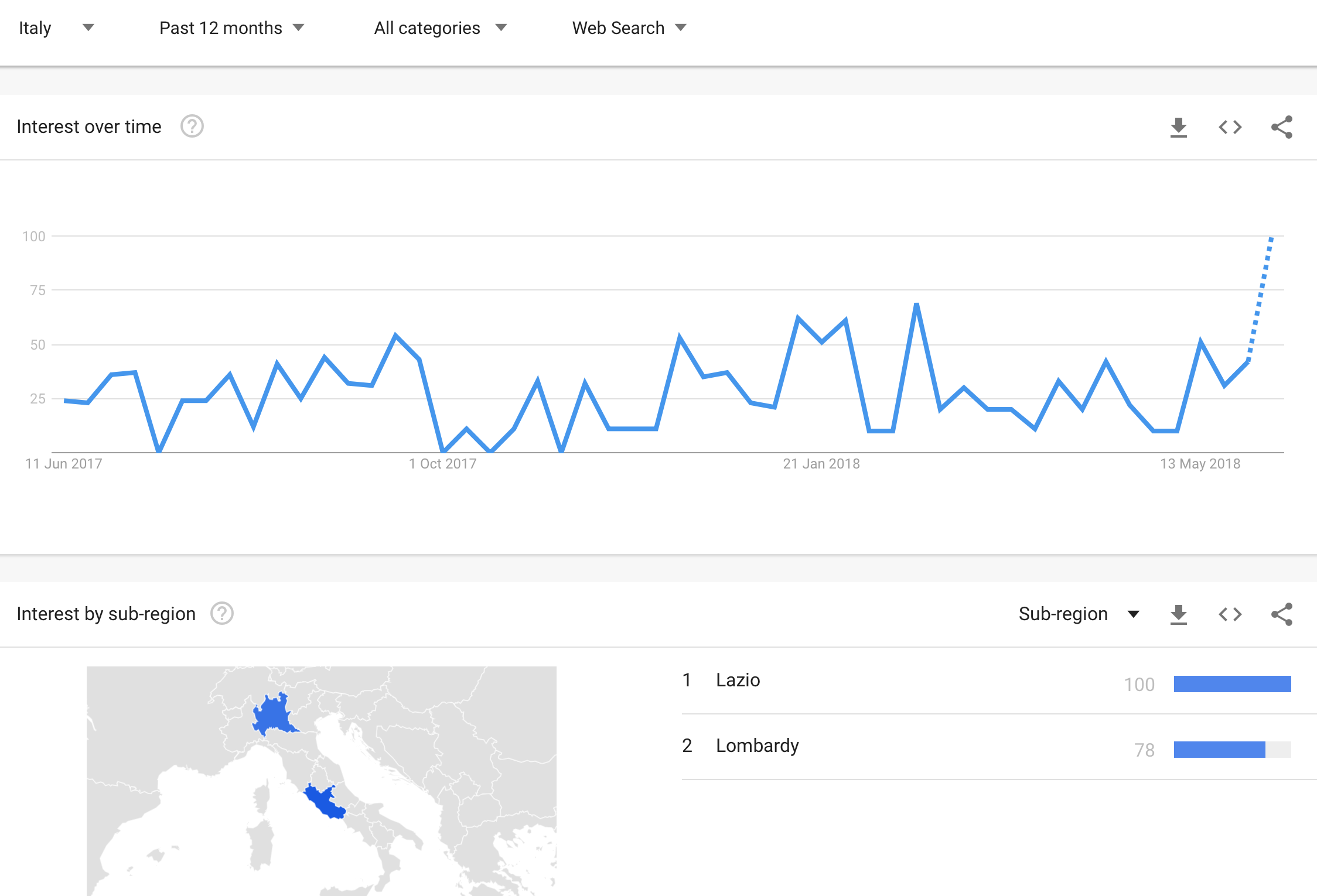
Task: Switch the Sub-region view selector
Action: 1079,614
